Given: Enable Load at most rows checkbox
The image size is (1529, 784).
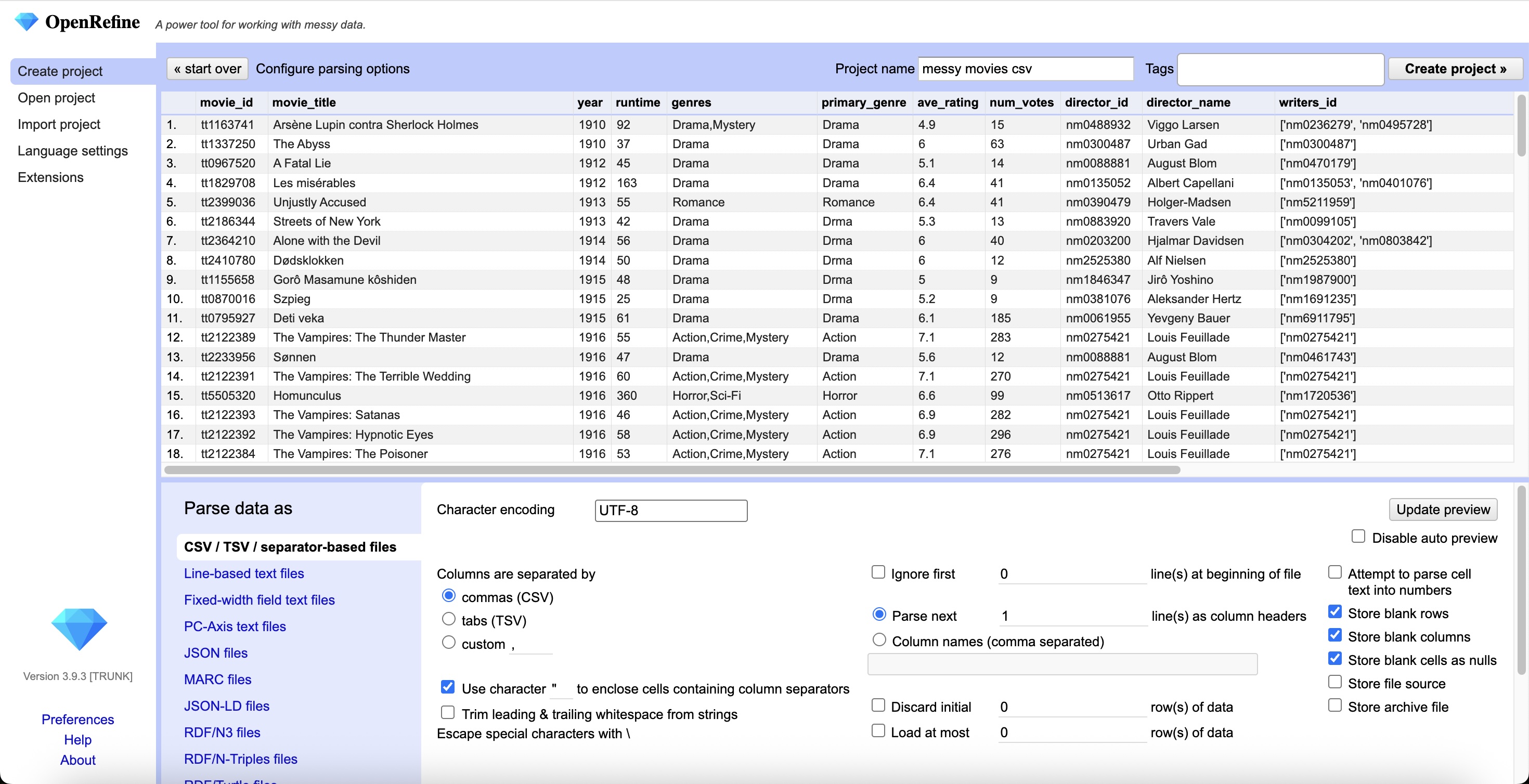Looking at the screenshot, I should [x=878, y=730].
